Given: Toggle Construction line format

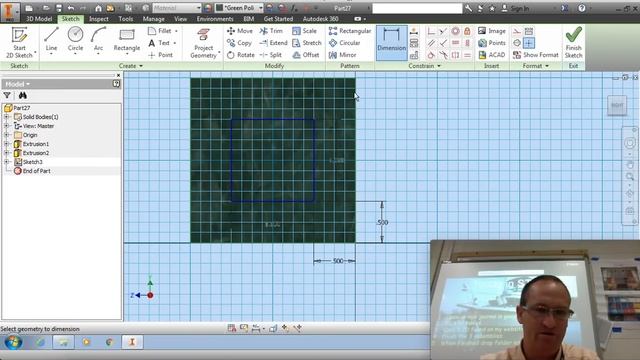Looking at the screenshot, I should 517,31.
